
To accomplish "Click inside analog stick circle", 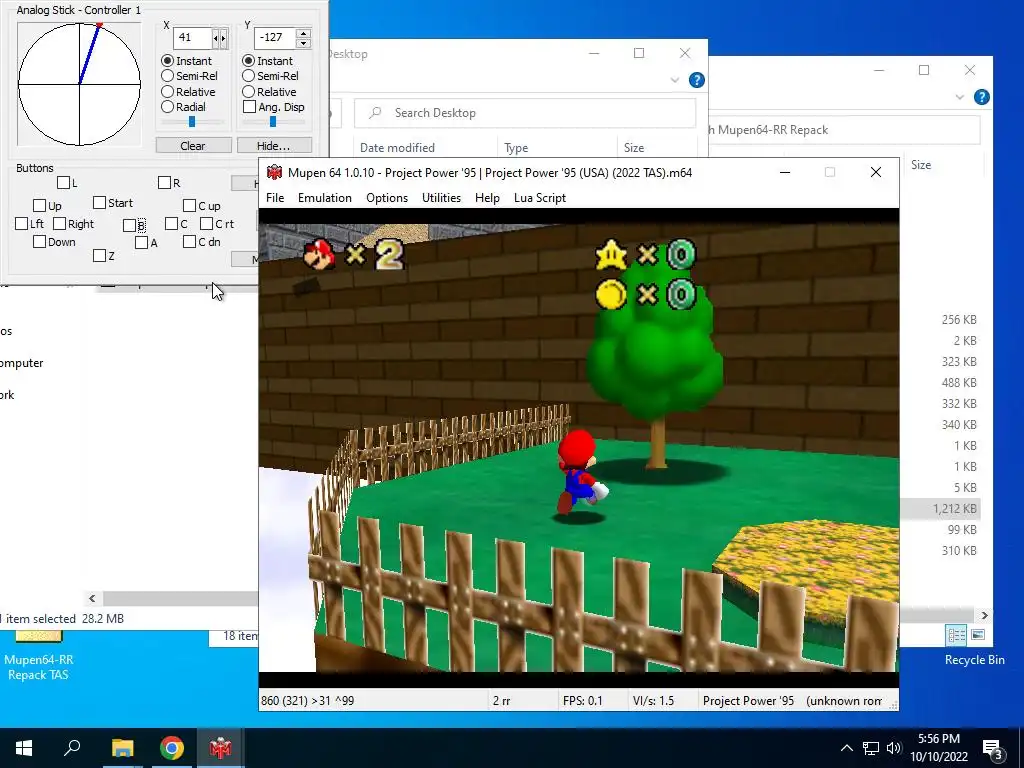I will coord(79,84).
